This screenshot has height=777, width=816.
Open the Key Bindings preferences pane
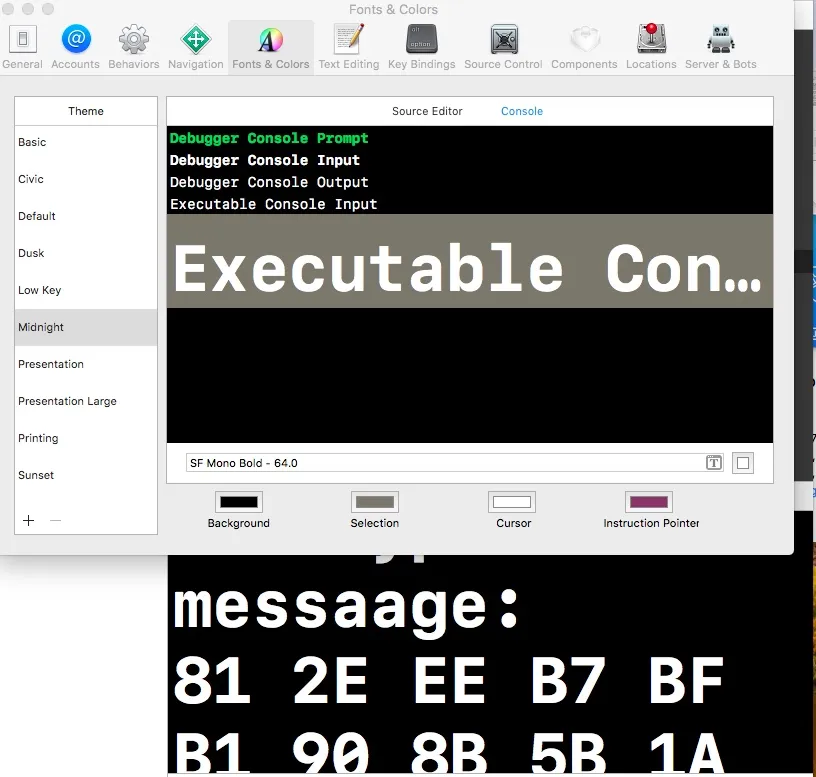pyautogui.click(x=422, y=47)
